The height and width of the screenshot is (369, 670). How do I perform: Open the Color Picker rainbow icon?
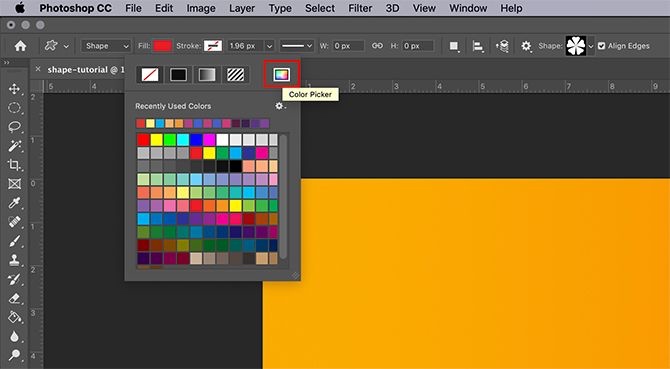(281, 75)
